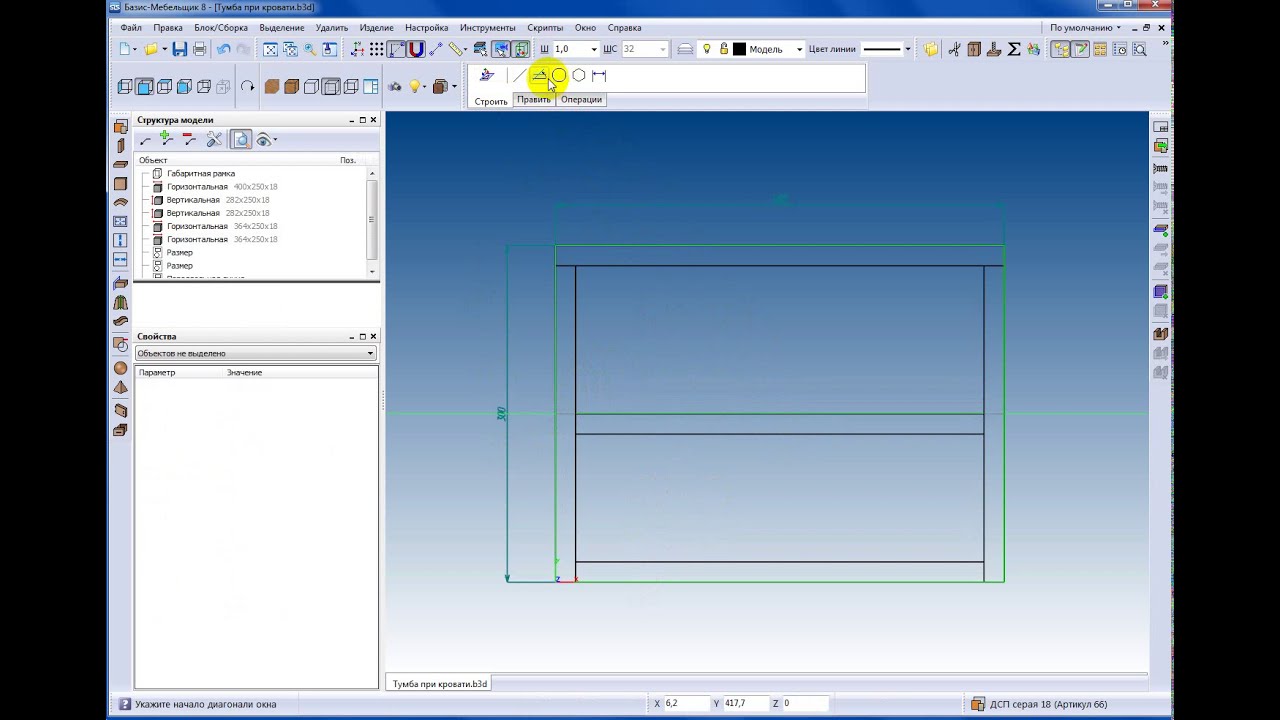This screenshot has height=720, width=1280.
Task: Switch to the Править tab
Action: [533, 100]
